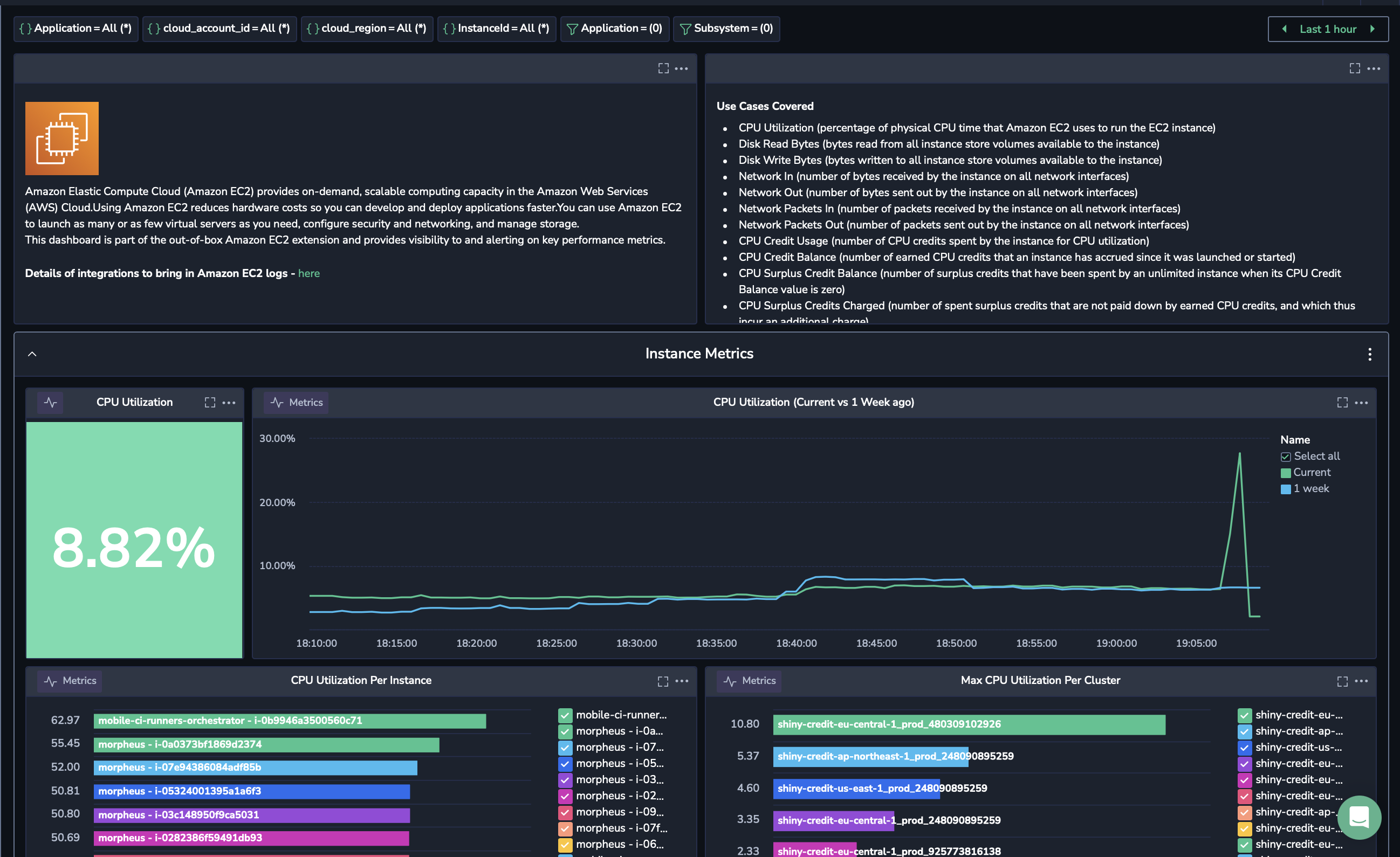The width and height of the screenshot is (1400, 857).
Task: Go to next time range arrow
Action: tap(1372, 29)
